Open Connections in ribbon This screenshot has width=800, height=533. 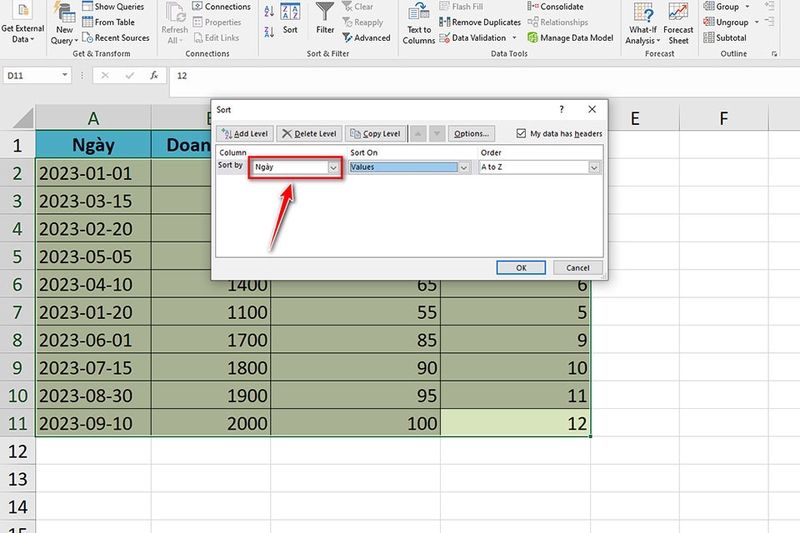tap(221, 7)
